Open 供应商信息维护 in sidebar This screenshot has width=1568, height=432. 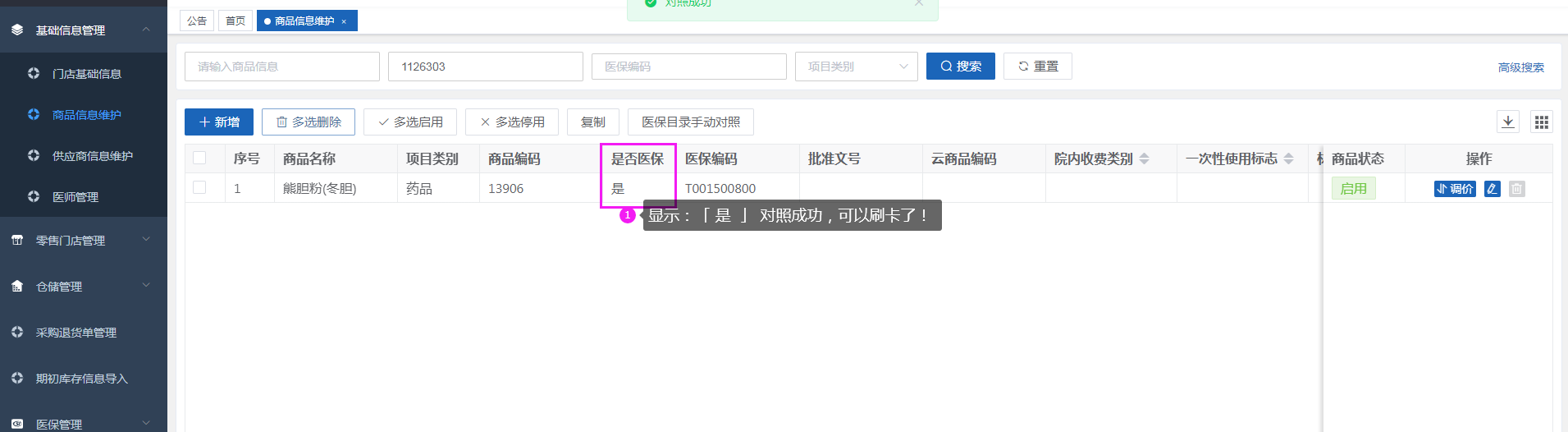(92, 155)
